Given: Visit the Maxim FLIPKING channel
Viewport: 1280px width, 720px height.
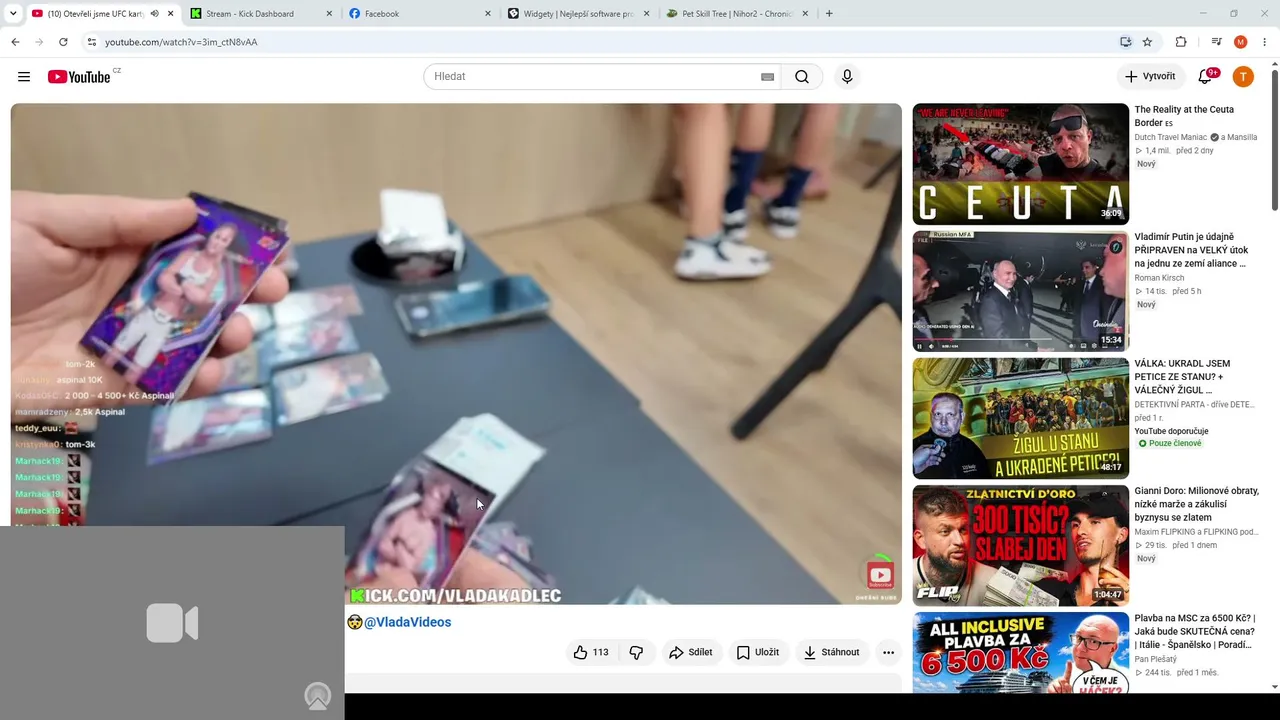Looking at the screenshot, I should [1196, 532].
